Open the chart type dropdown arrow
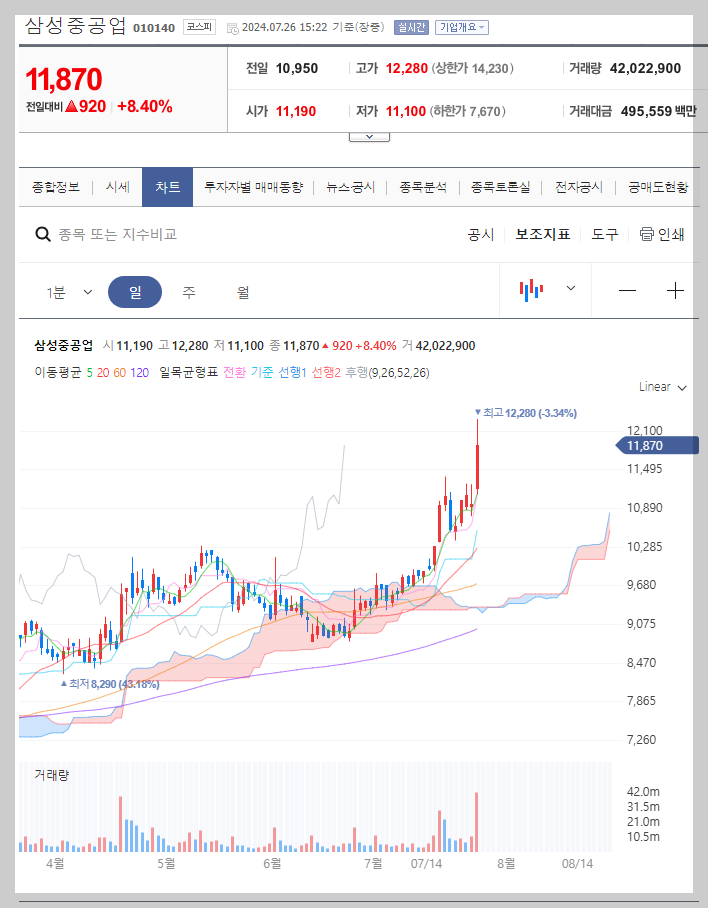 click(x=570, y=288)
